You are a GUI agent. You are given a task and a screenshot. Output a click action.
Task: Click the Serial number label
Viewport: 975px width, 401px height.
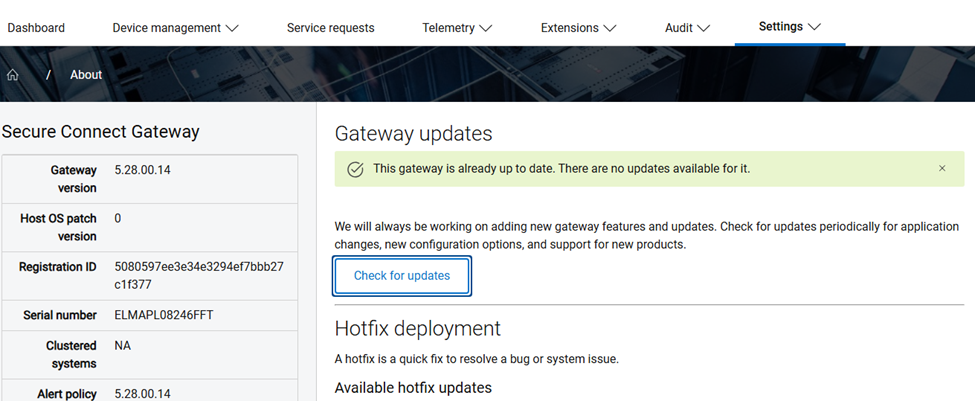[x=60, y=315]
